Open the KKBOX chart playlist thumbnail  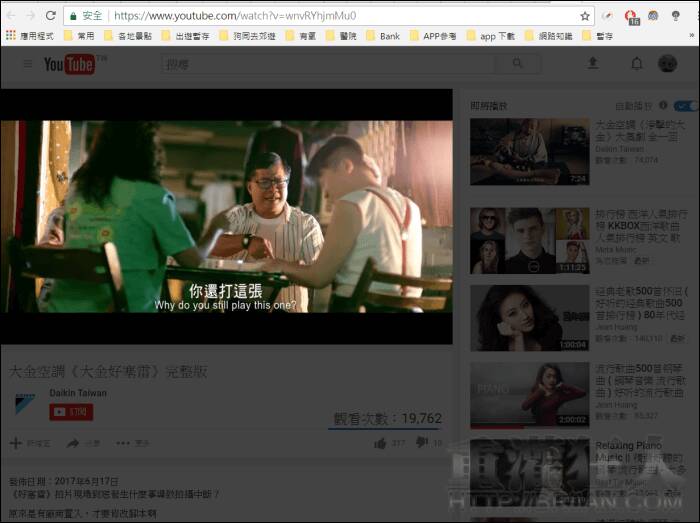pyautogui.click(x=529, y=241)
